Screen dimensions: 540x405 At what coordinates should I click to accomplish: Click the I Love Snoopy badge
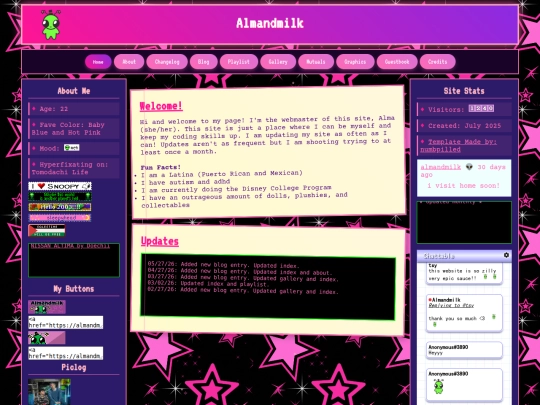(60, 186)
